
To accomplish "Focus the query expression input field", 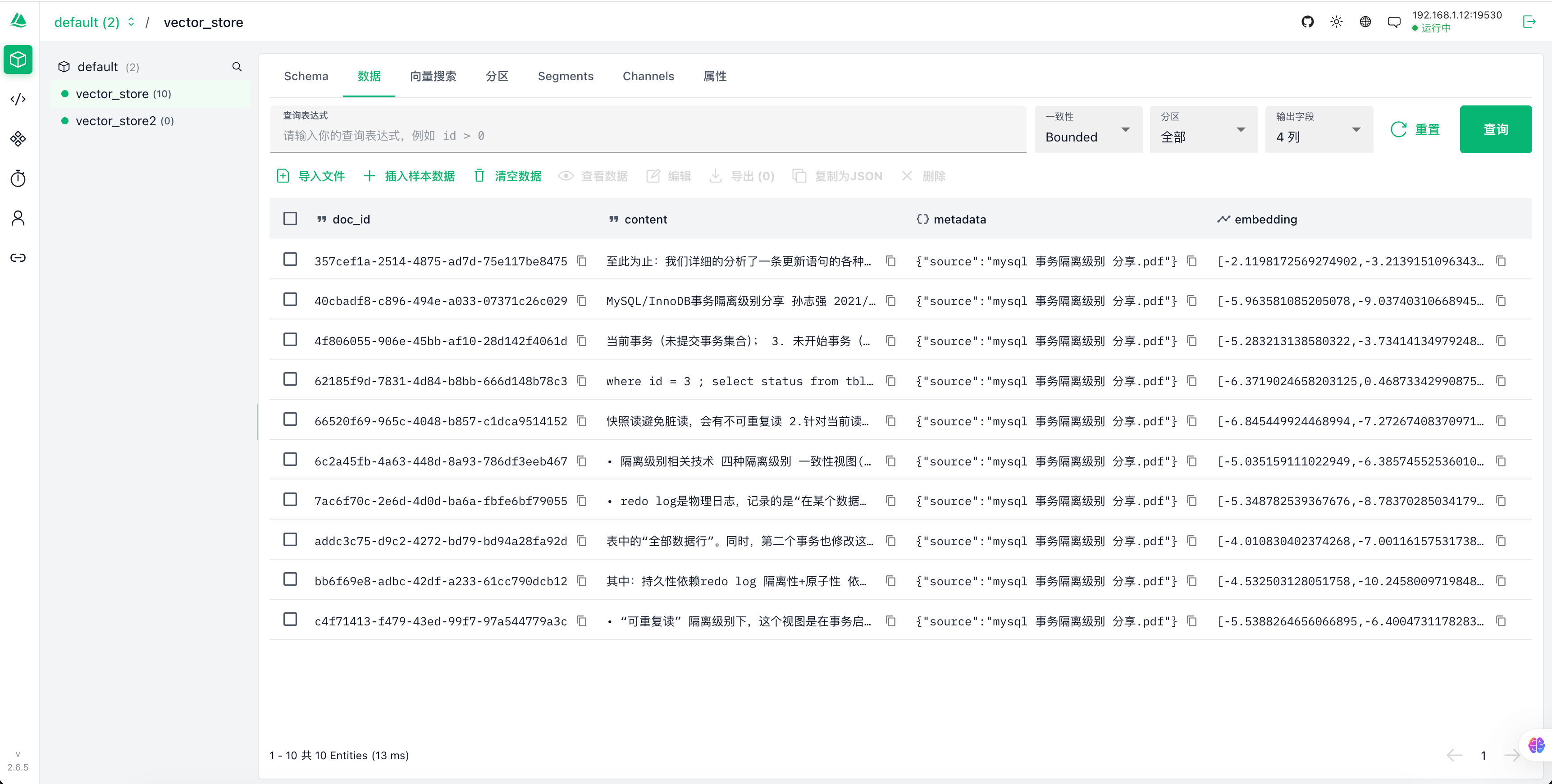I will pos(648,136).
